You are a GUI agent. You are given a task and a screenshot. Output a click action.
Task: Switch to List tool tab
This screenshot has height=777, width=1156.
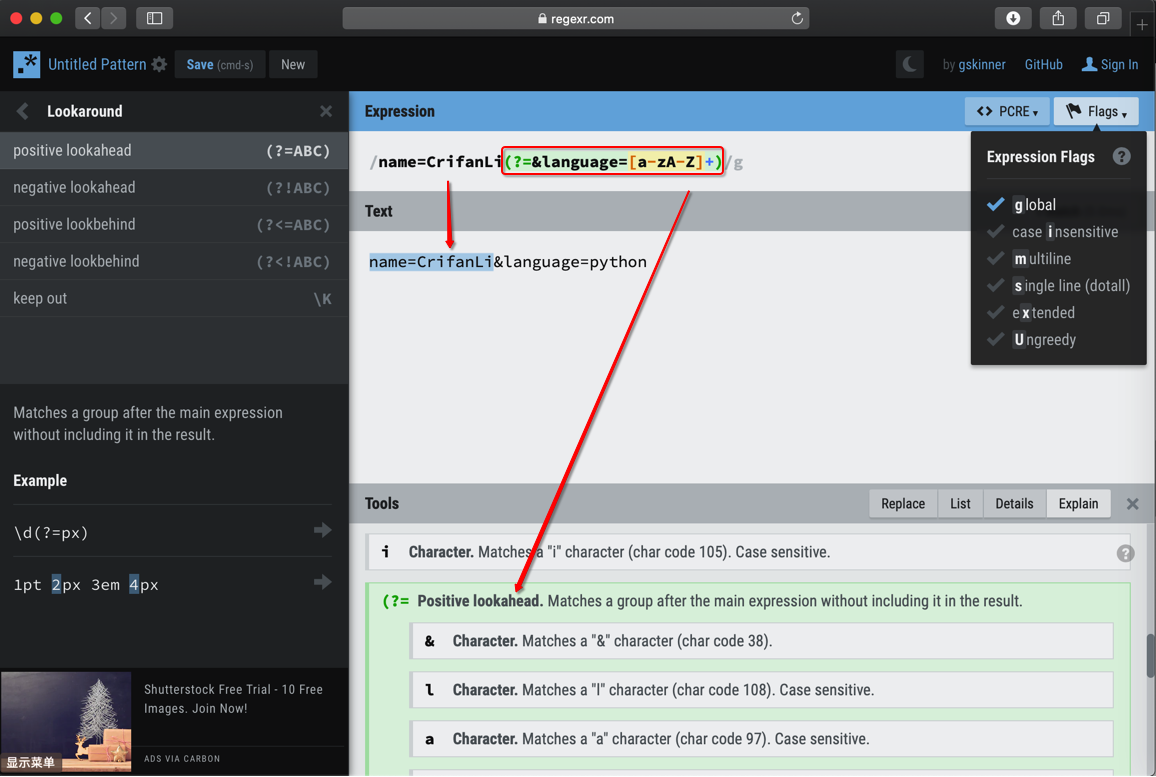click(960, 504)
